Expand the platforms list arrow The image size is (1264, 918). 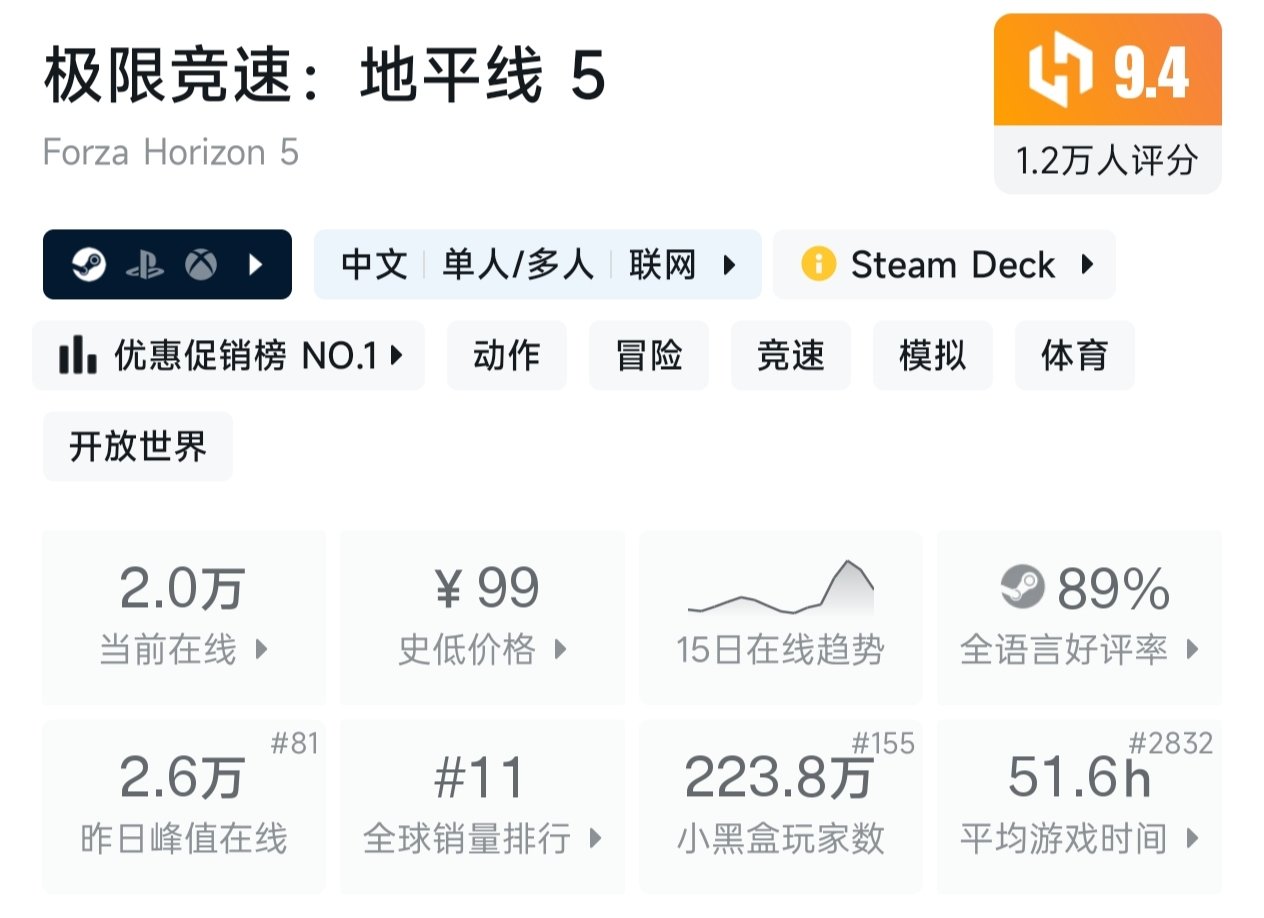coord(256,265)
